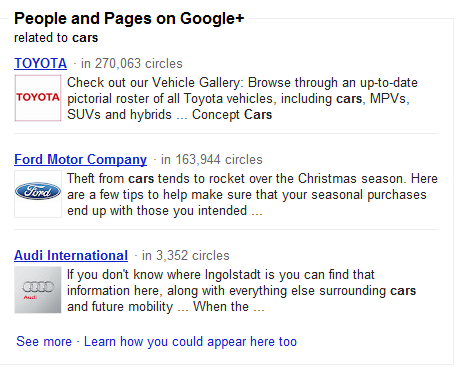Click the word MPVs in Toyota's snippet

[388, 99]
